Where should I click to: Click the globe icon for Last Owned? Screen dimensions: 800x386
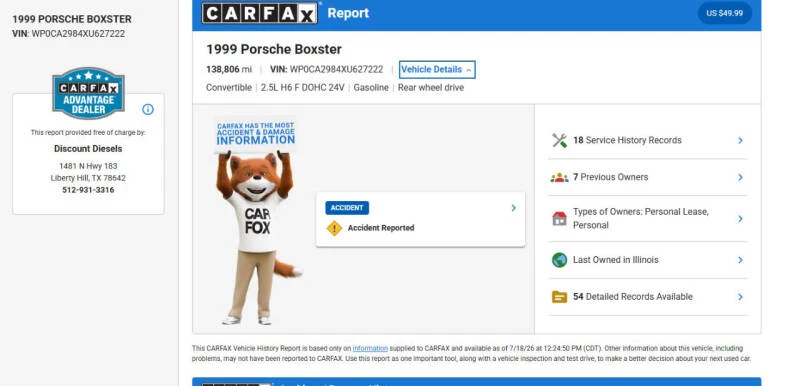tap(559, 260)
